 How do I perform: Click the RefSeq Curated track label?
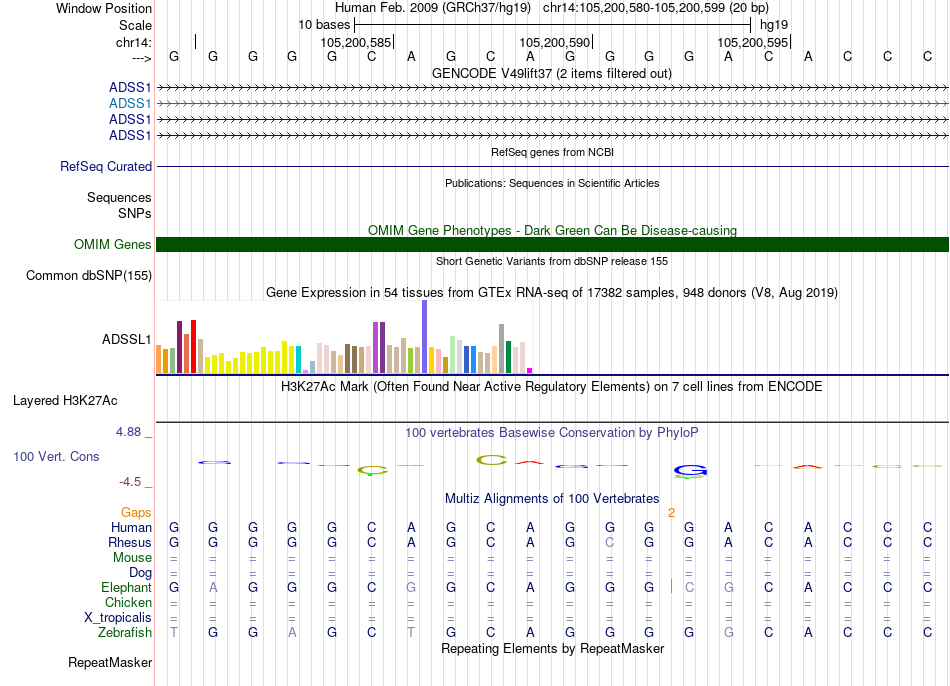106,166
